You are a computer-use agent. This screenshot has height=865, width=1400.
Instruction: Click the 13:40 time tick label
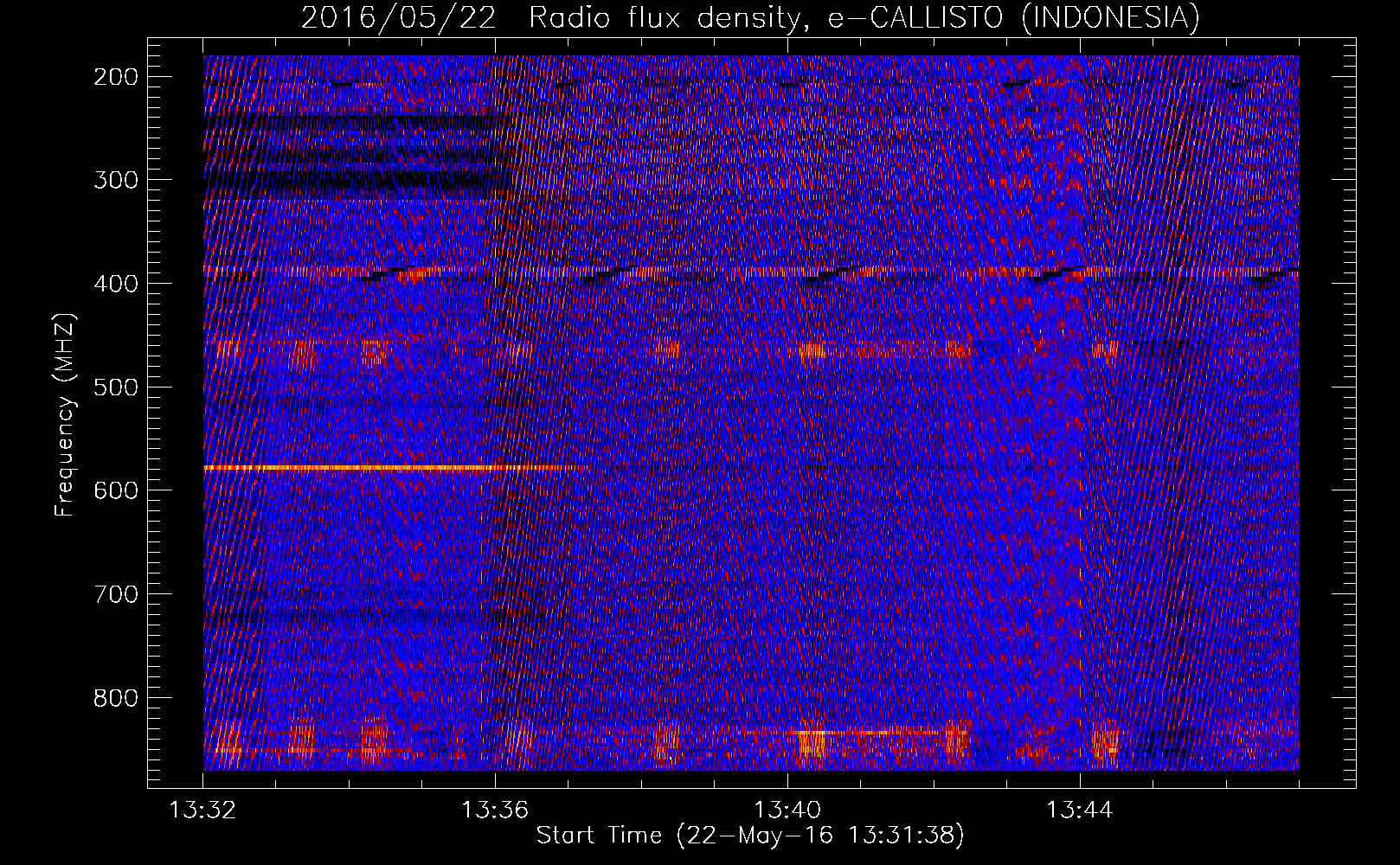tap(788, 811)
